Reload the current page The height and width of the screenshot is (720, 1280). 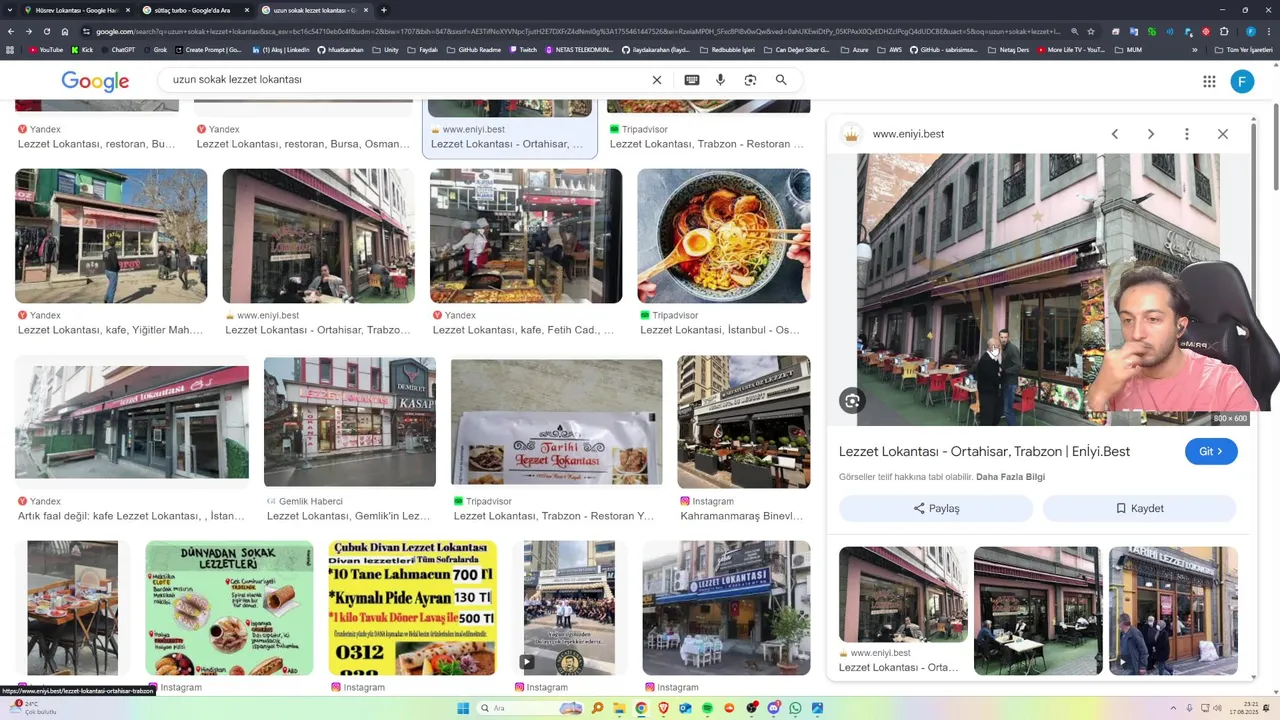click(46, 31)
